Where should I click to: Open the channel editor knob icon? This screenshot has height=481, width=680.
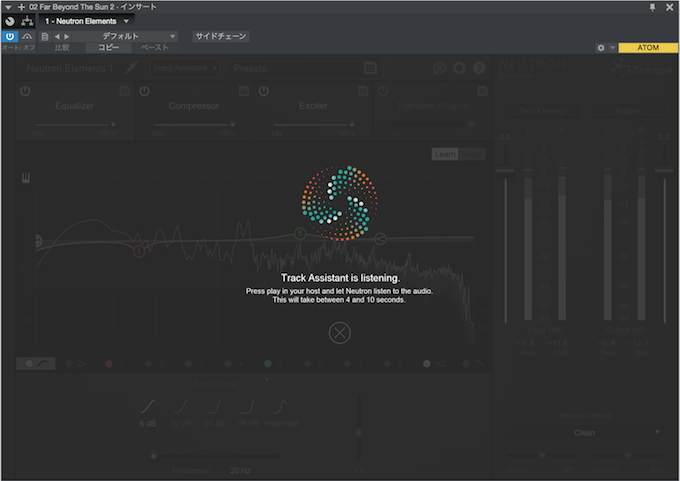(10, 21)
